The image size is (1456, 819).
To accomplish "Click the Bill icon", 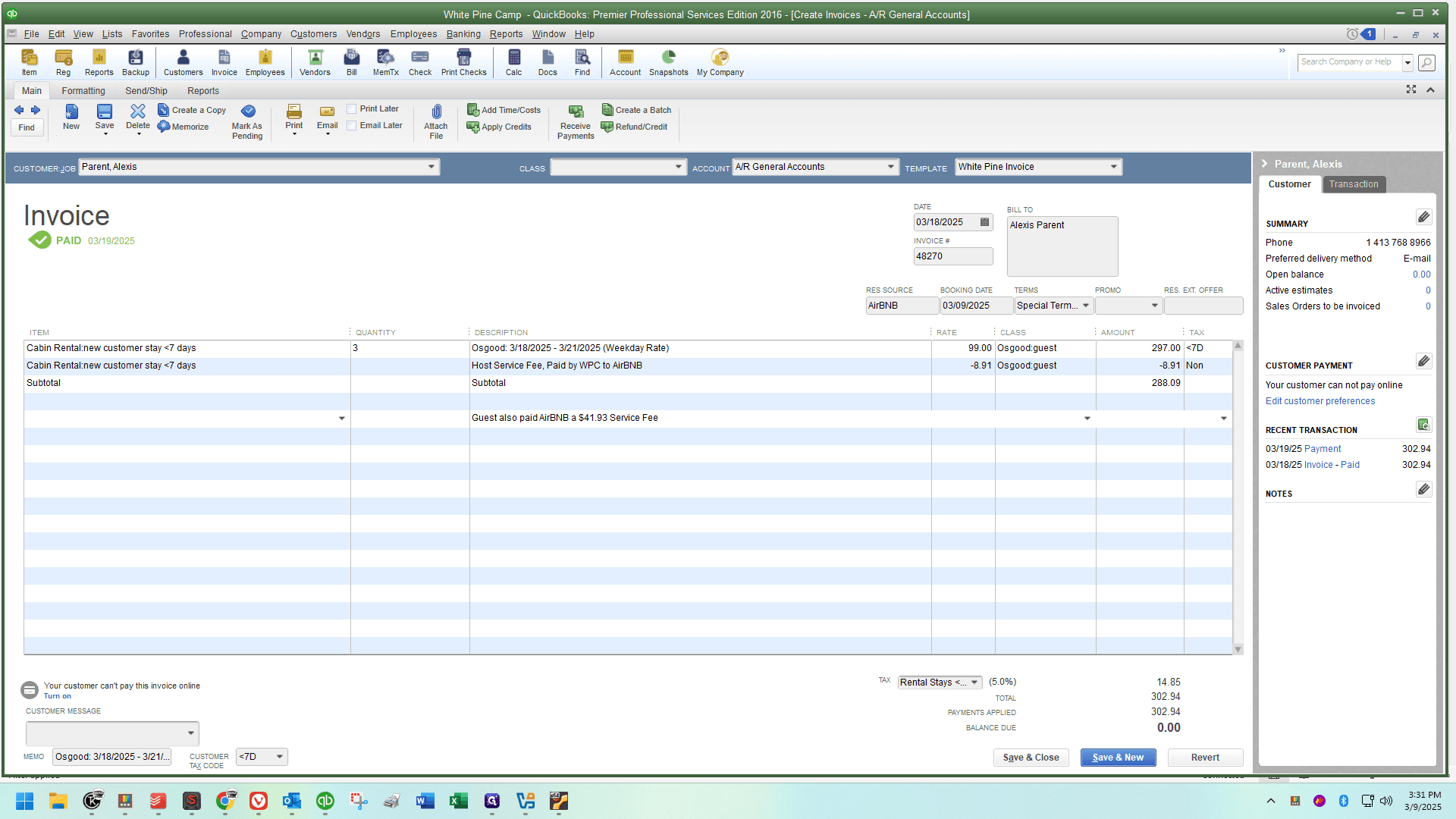I will tap(351, 62).
